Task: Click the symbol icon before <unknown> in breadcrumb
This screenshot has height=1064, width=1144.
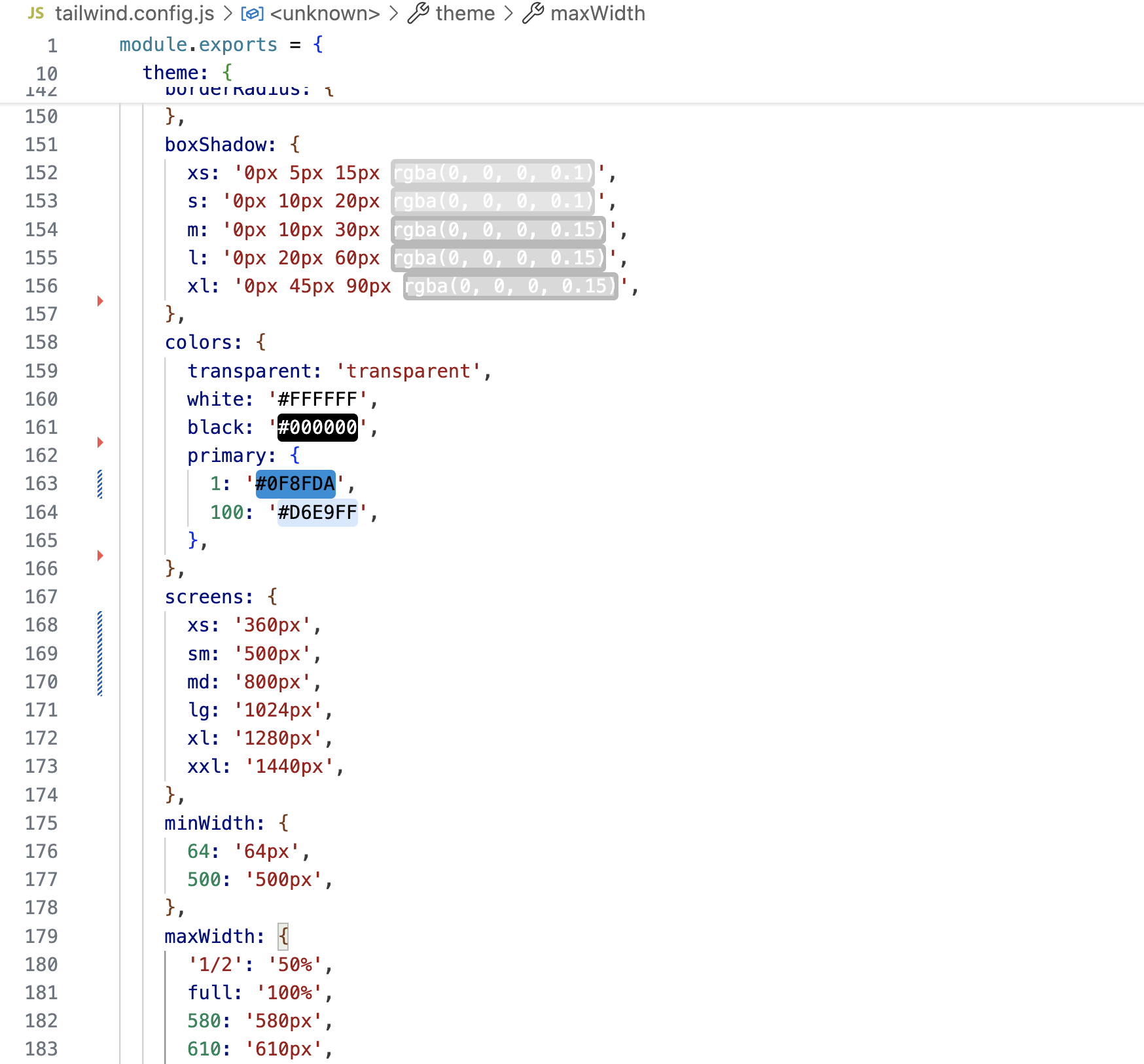Action: pos(252,12)
